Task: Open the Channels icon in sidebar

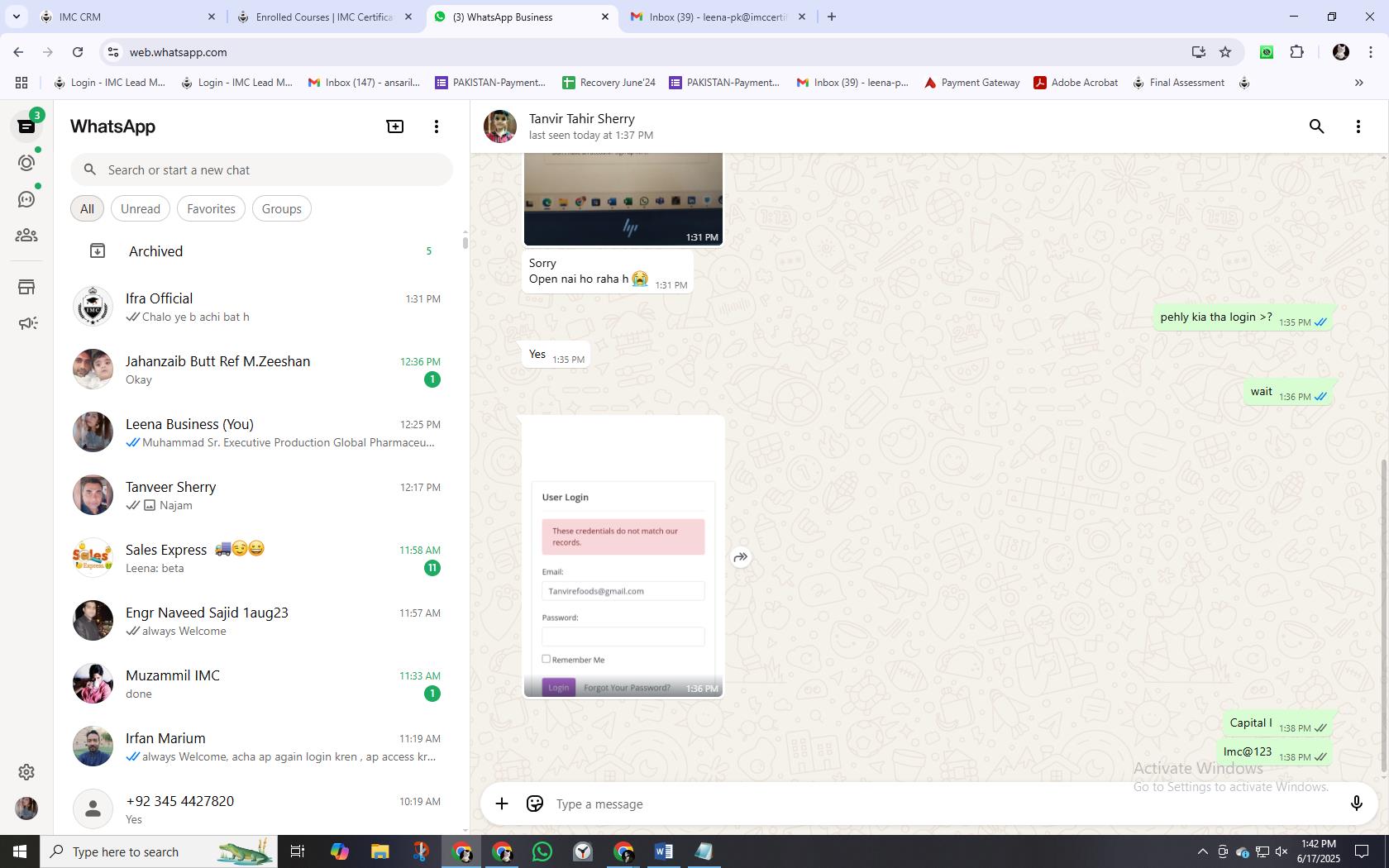Action: pos(26,199)
